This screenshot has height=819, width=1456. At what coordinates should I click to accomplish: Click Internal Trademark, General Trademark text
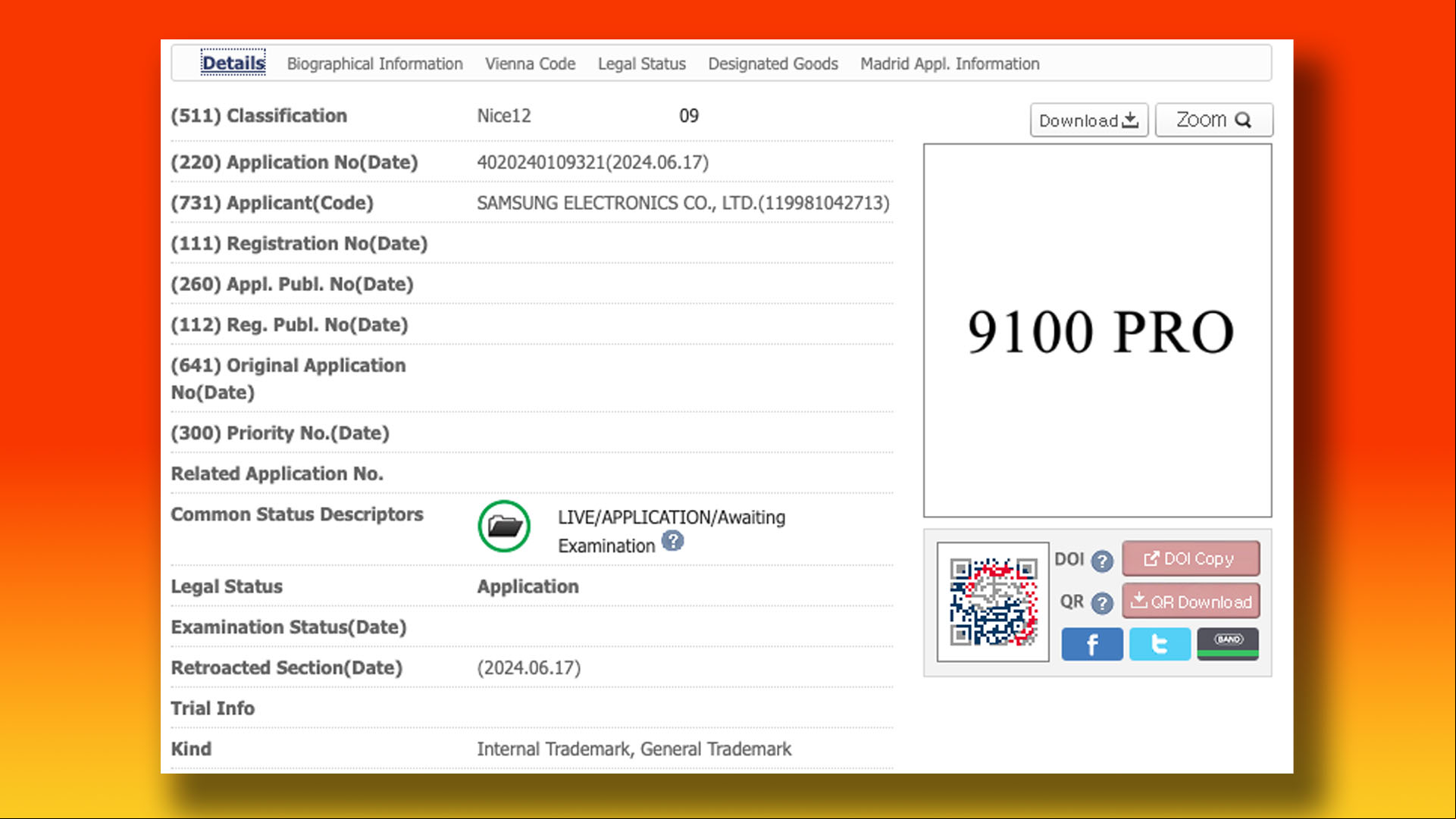(x=634, y=749)
